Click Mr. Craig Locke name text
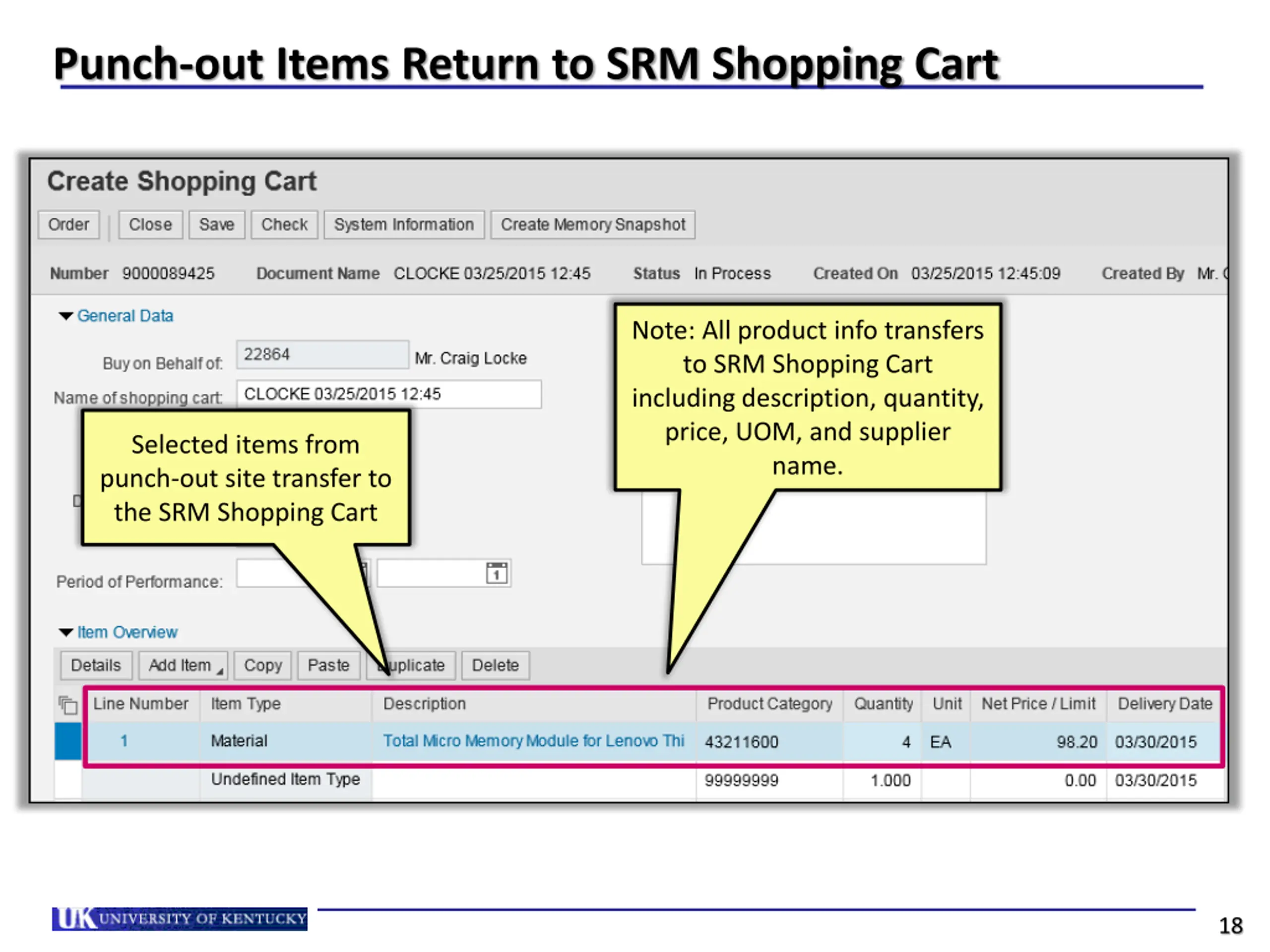Image resolution: width=1270 pixels, height=952 pixels. tap(471, 358)
